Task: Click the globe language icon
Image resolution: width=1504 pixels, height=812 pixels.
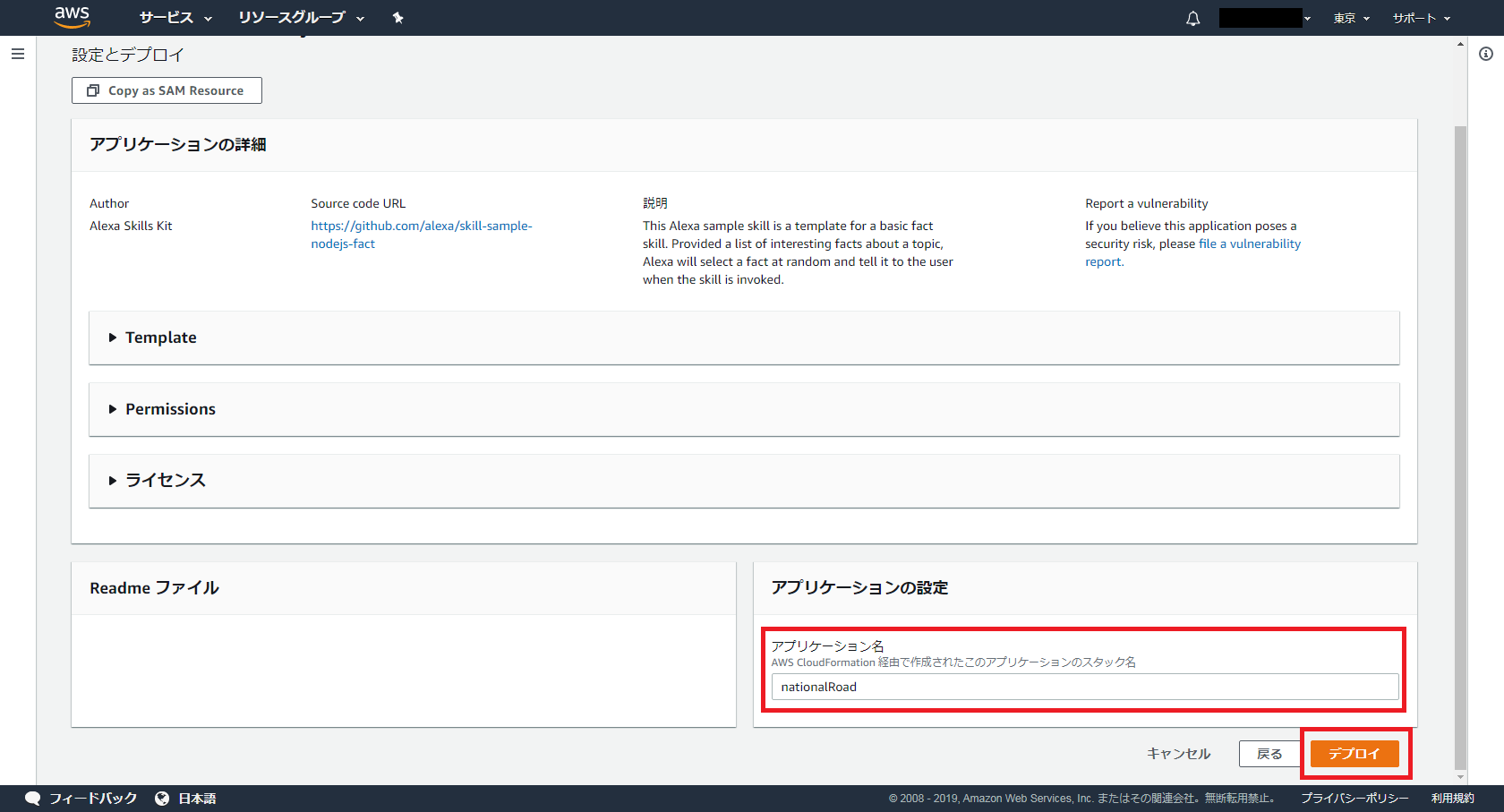Action: [x=162, y=798]
